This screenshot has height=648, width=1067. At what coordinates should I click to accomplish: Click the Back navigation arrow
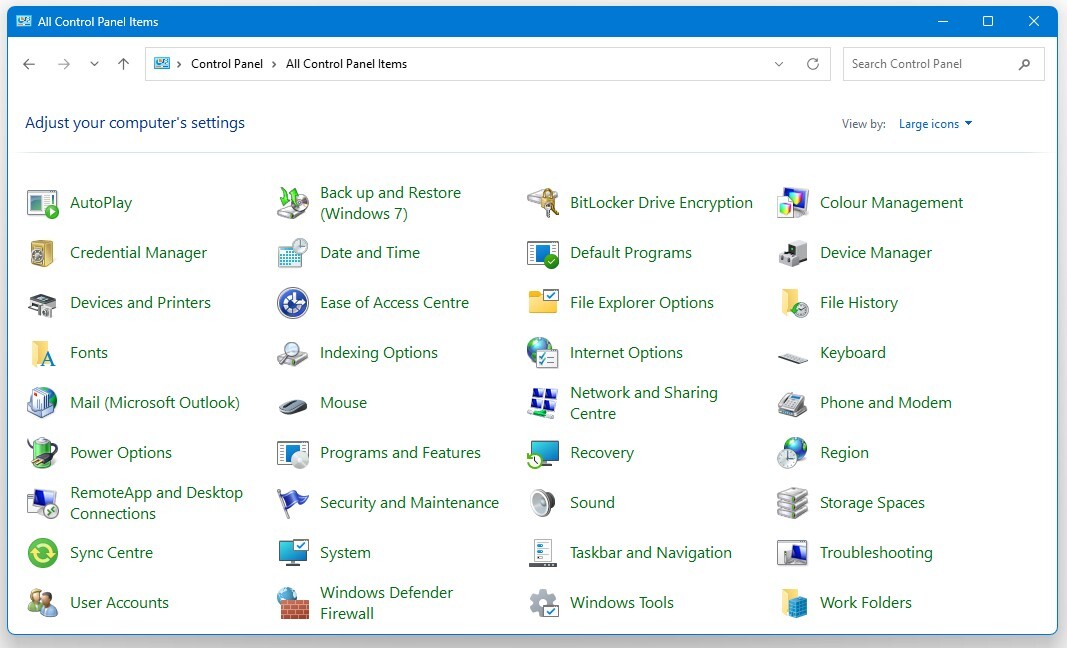click(x=28, y=63)
